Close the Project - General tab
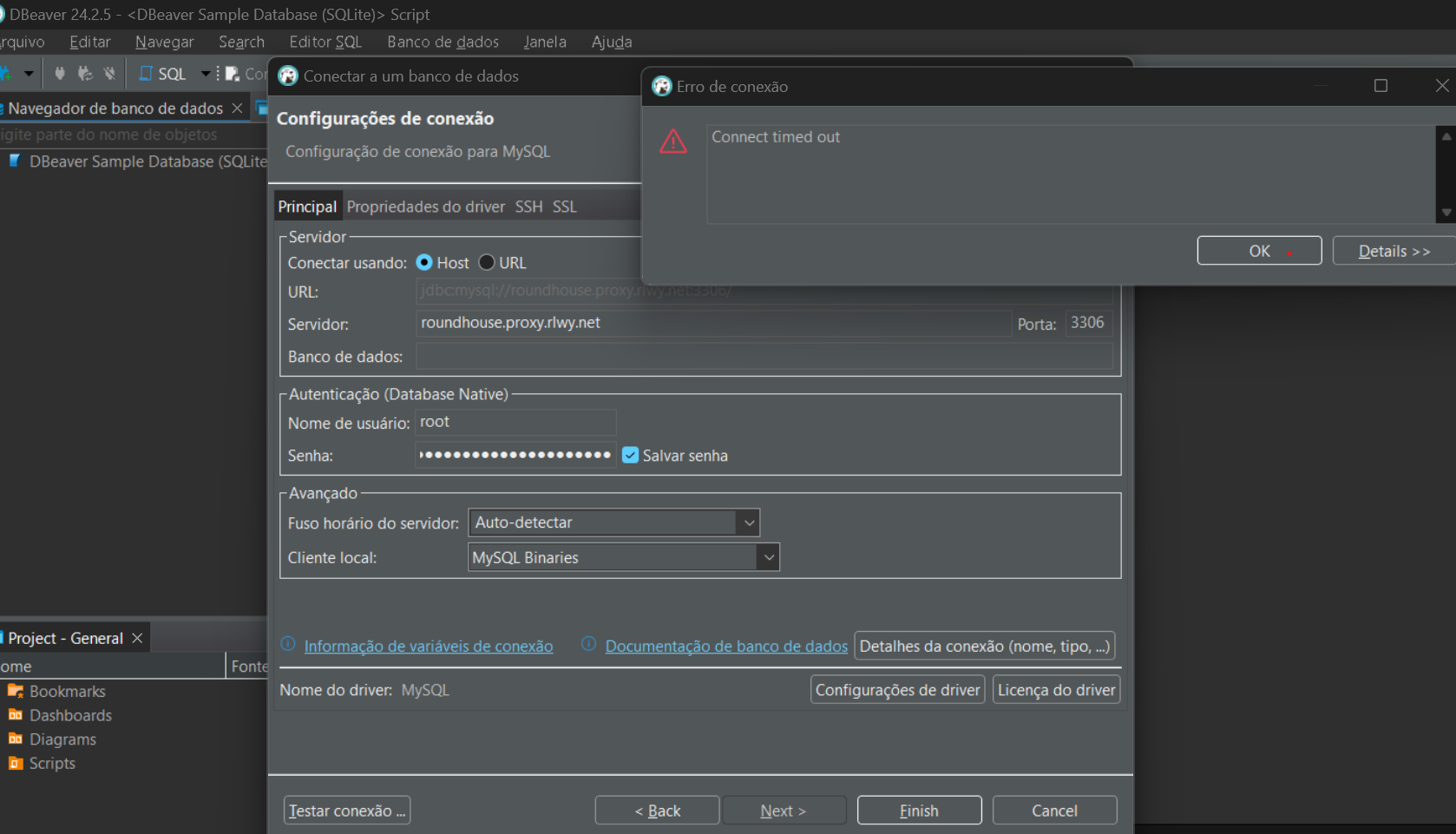The width and height of the screenshot is (1456, 834). (137, 638)
